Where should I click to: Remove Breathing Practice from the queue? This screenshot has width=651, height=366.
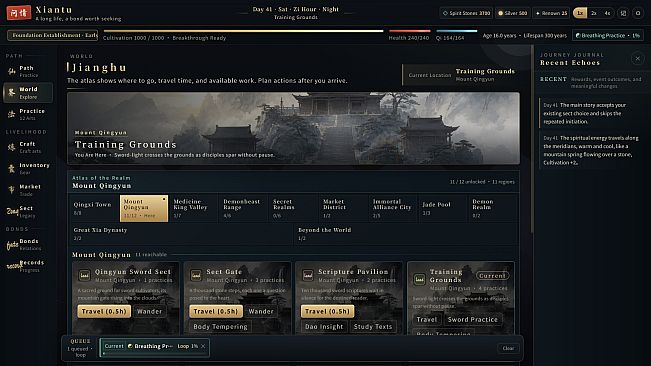coord(203,346)
